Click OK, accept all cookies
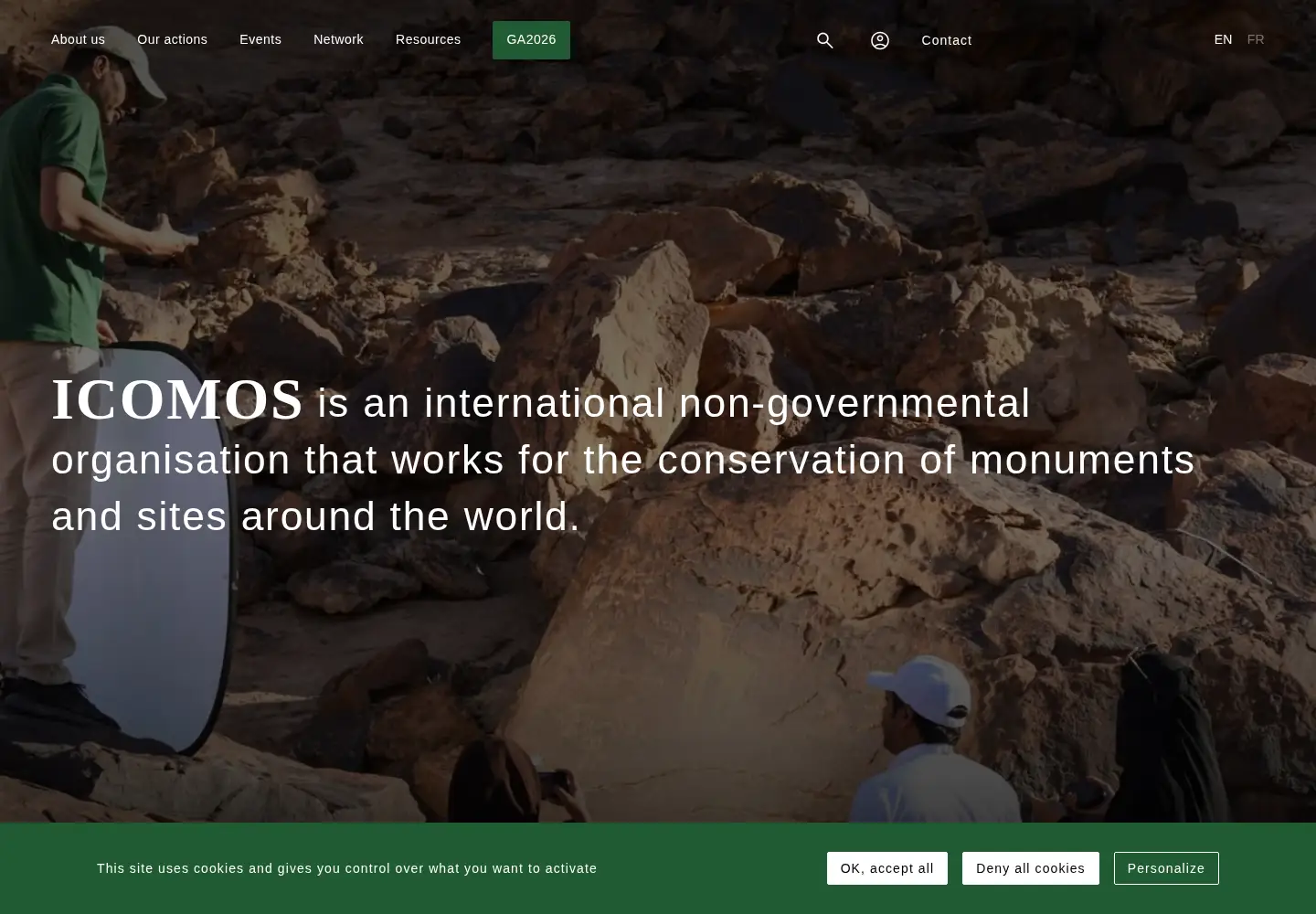Image resolution: width=1316 pixels, height=914 pixels. click(x=886, y=868)
